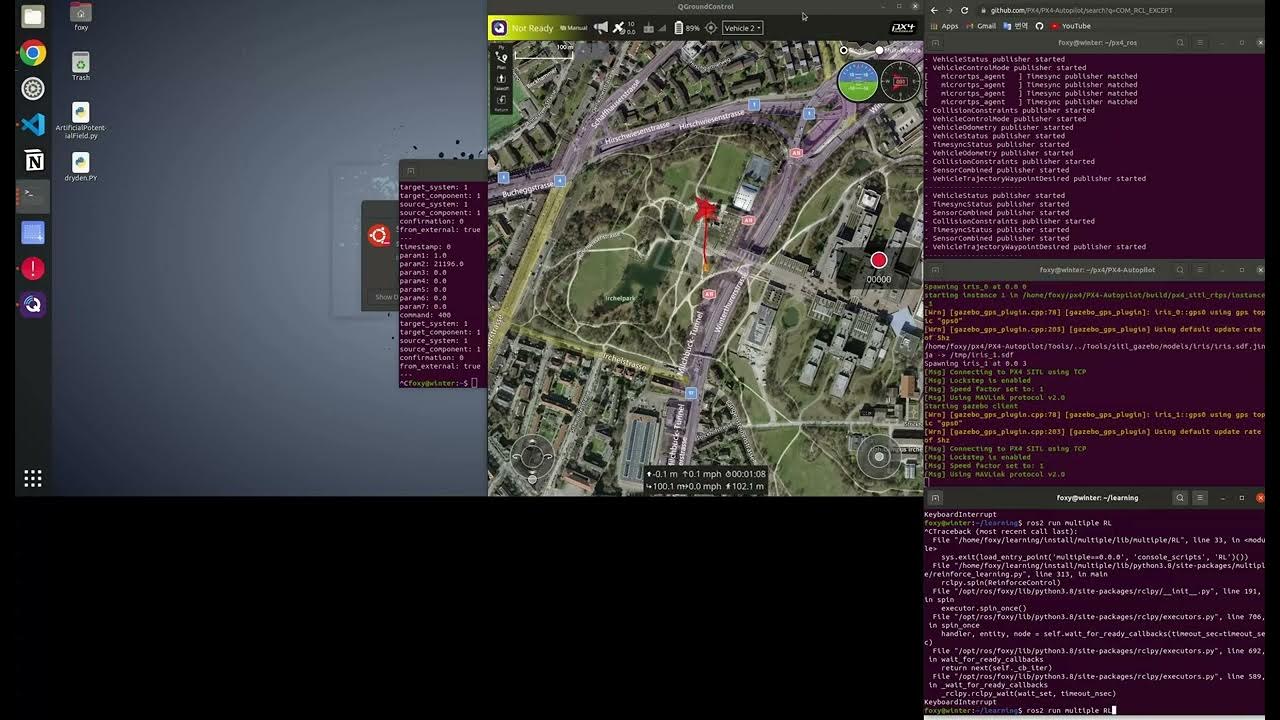Open ArtificialPotentialField.py on desktop
The image size is (1280, 720).
click(x=81, y=120)
